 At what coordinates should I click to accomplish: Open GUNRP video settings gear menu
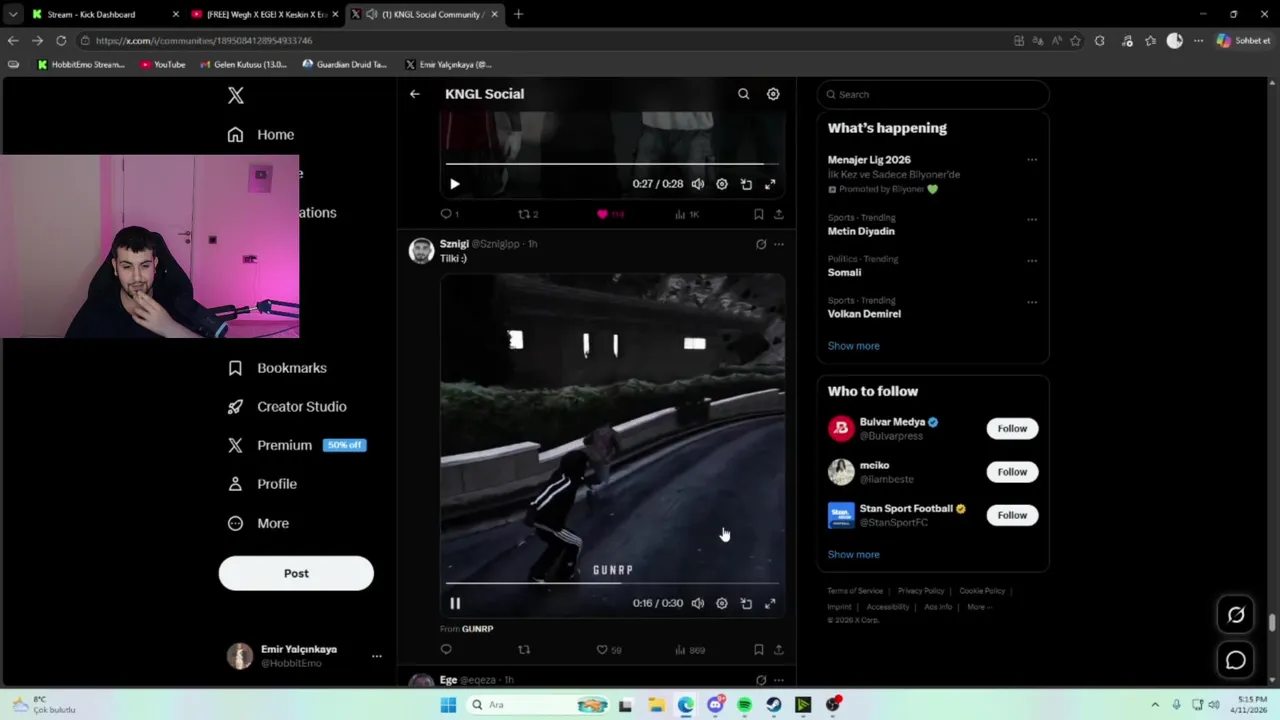coord(722,603)
